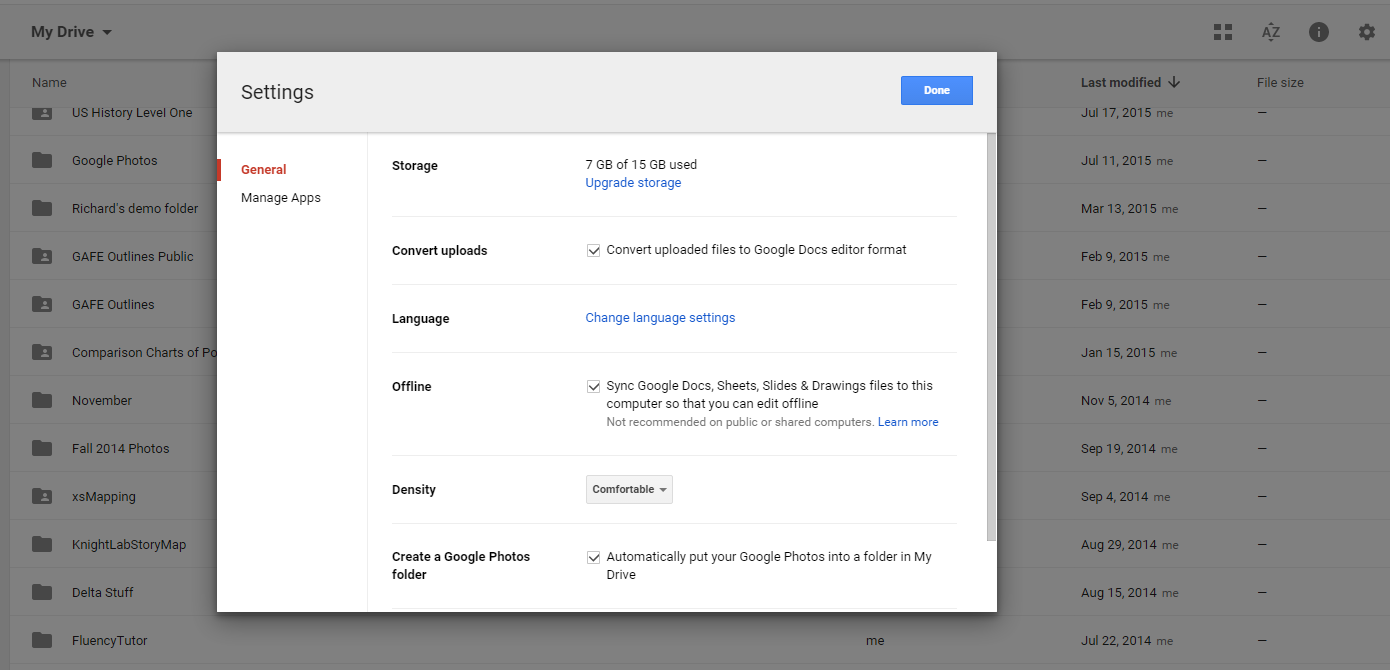
Task: Toggle Google Photos folder checkbox
Action: (593, 557)
